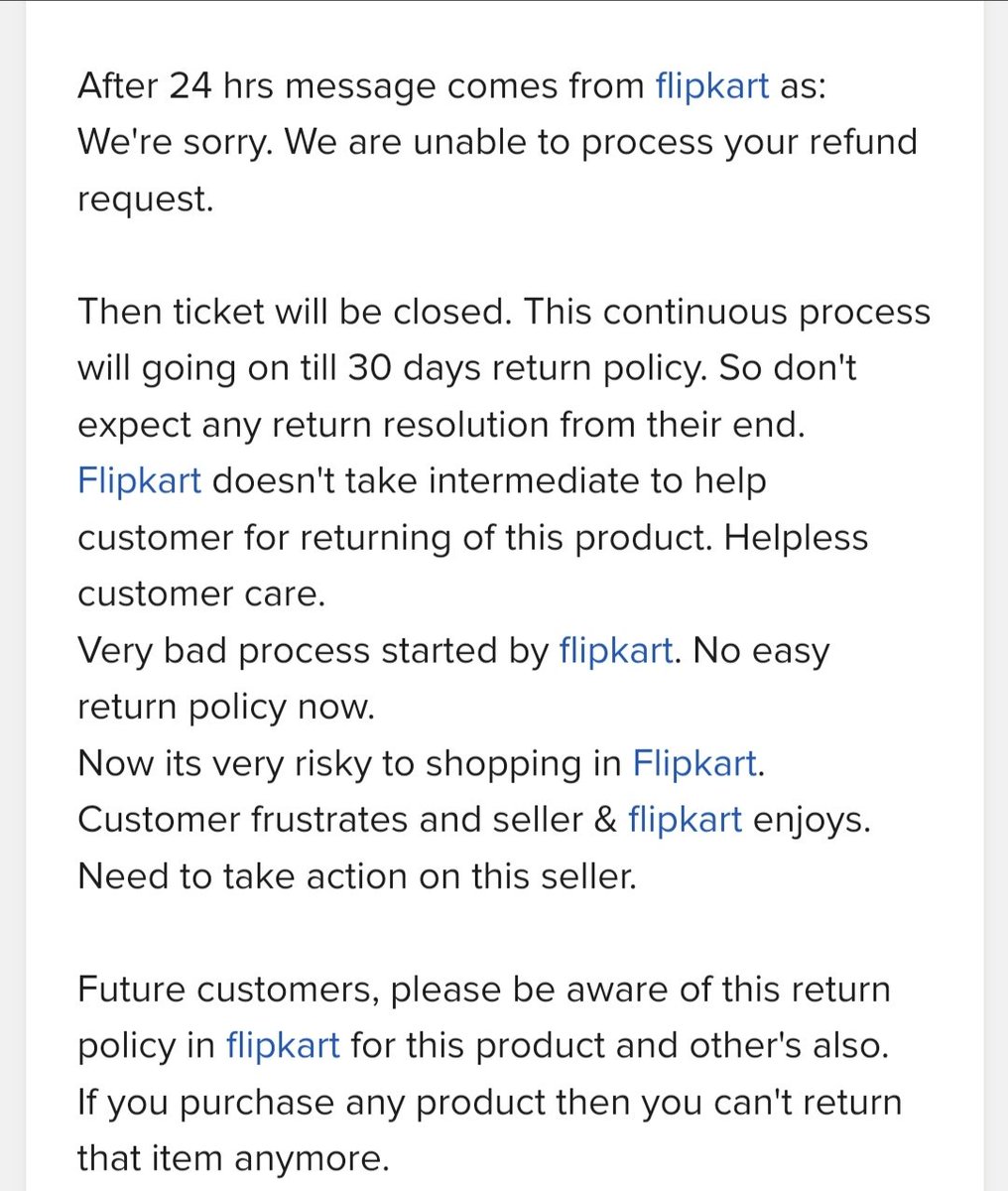1008x1191 pixels.
Task: Click the text 'customer care.'
Action: [x=200, y=595]
